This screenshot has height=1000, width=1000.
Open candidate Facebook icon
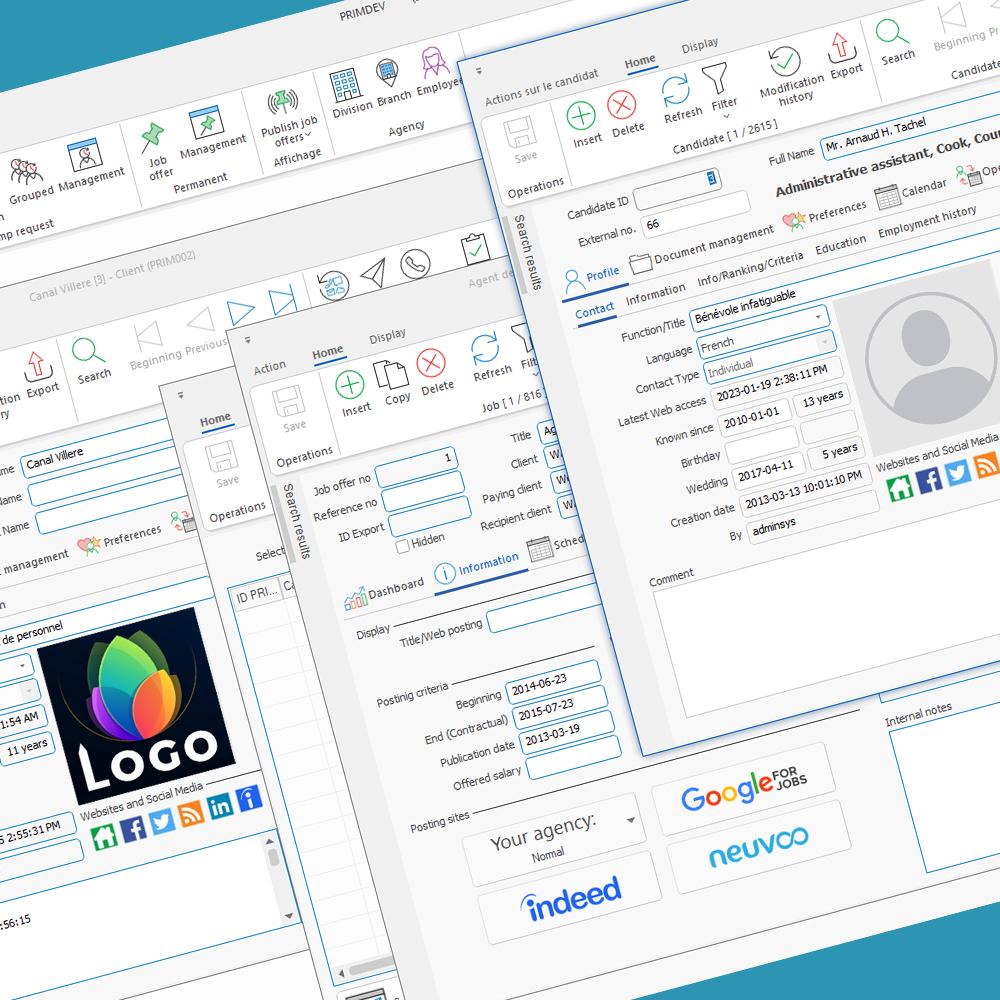[x=929, y=480]
